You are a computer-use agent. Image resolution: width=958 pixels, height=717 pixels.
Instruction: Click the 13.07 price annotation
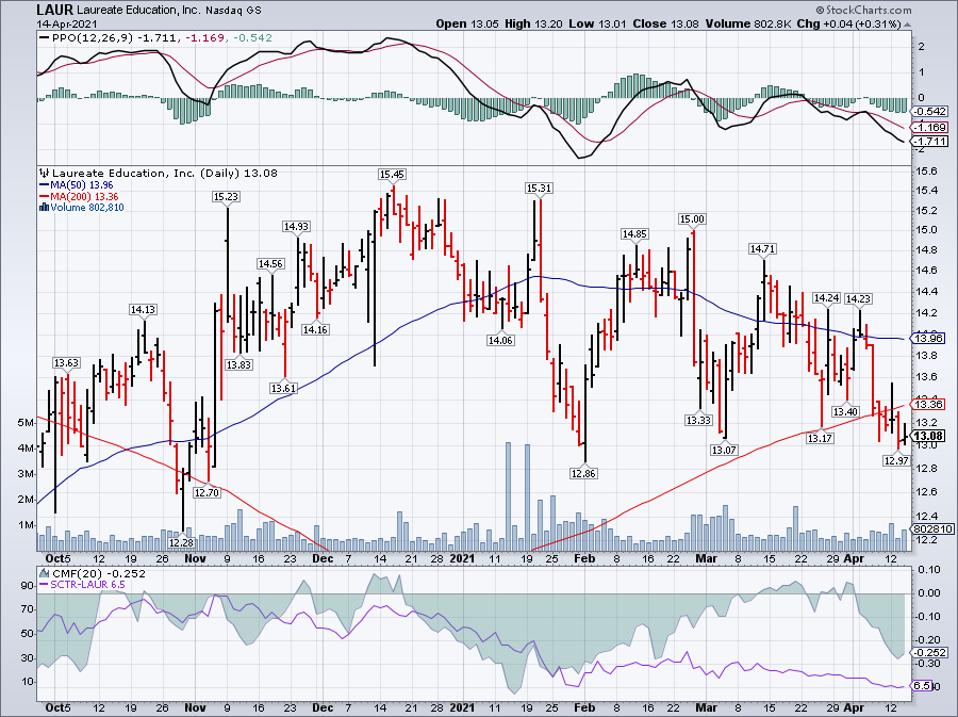tap(724, 450)
